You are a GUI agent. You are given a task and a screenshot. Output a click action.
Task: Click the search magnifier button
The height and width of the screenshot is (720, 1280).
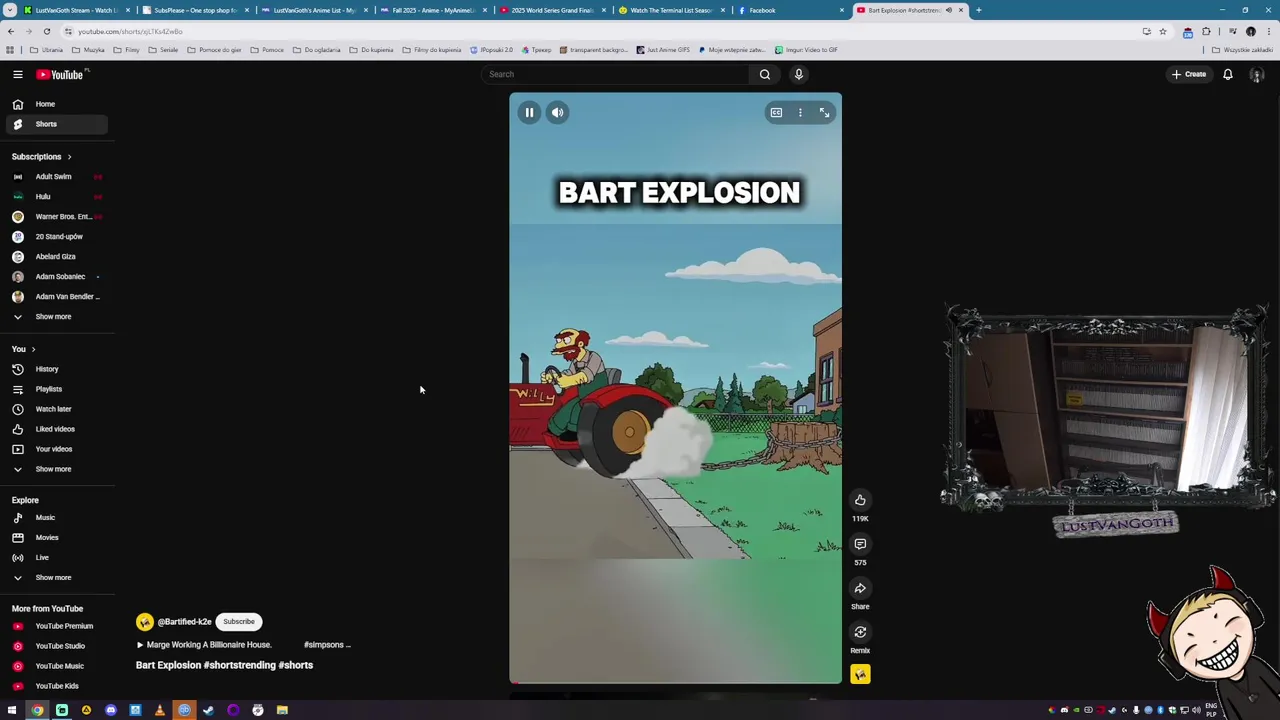[764, 74]
